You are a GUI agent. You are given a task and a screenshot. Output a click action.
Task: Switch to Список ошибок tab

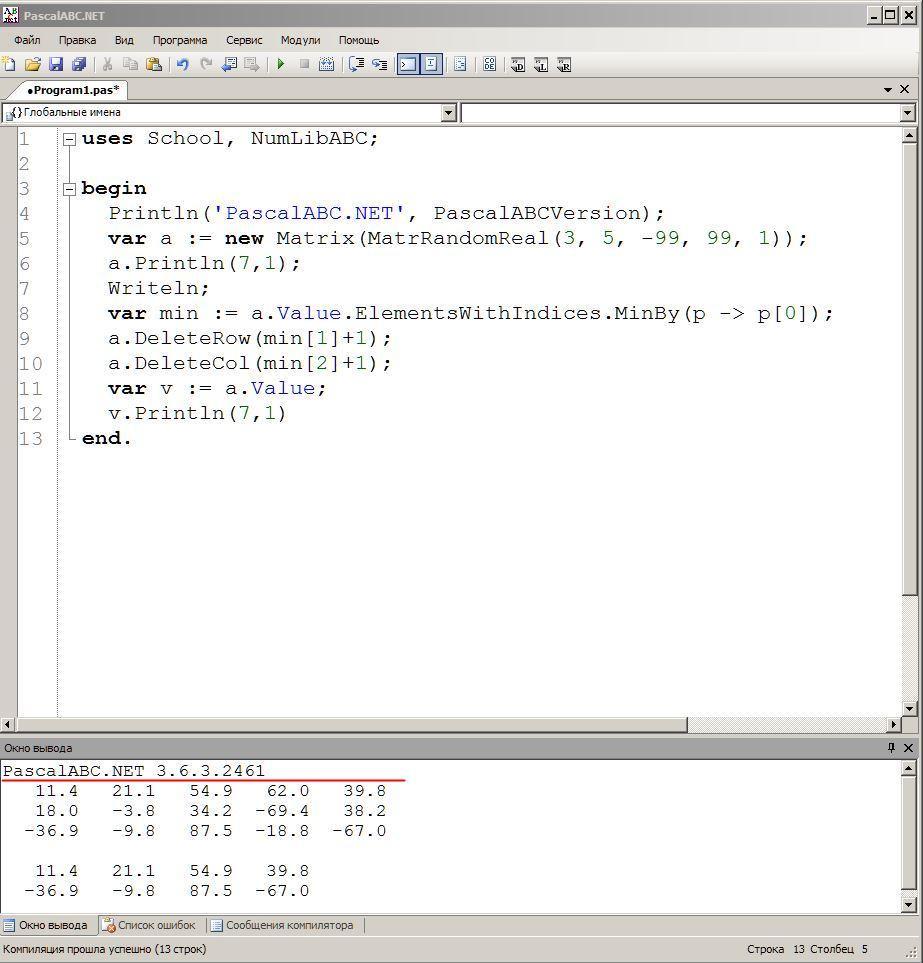[149, 925]
